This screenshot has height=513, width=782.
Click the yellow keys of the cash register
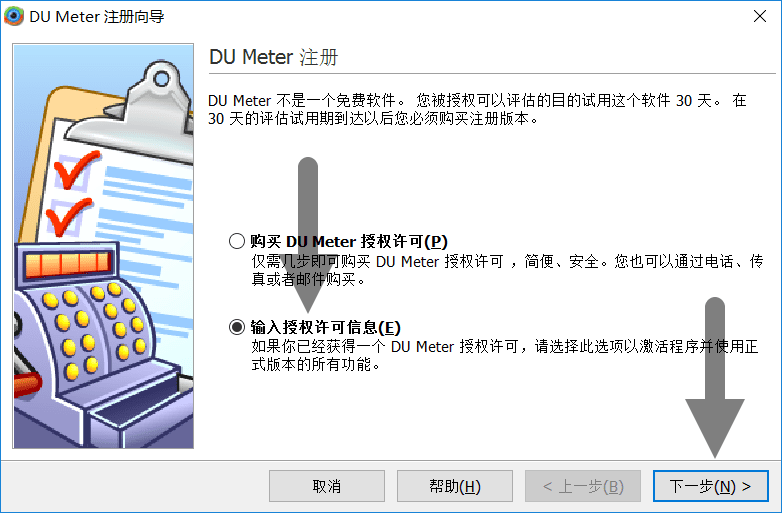click(x=94, y=327)
